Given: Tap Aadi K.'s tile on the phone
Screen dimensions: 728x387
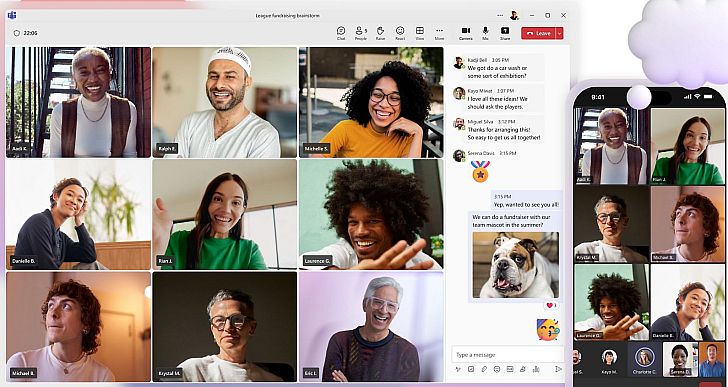Looking at the screenshot, I should click(611, 146).
